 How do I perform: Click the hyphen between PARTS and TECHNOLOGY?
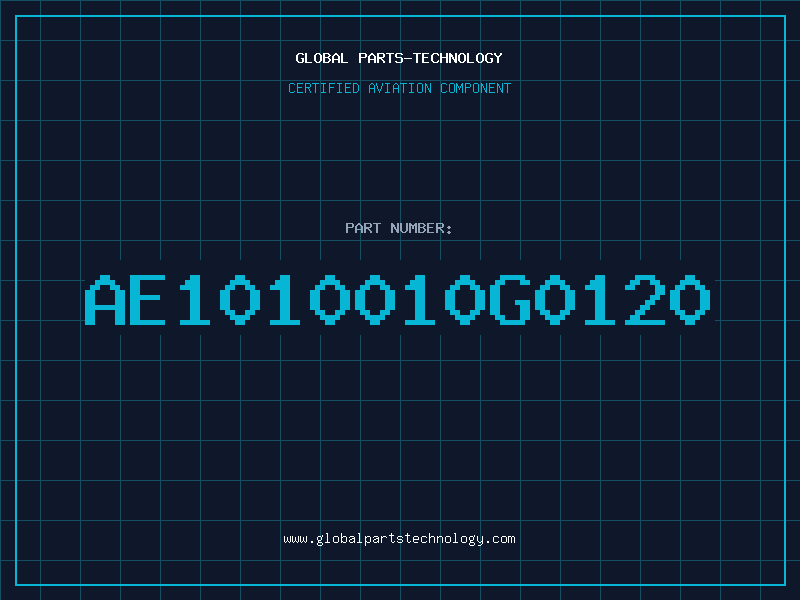pos(408,58)
